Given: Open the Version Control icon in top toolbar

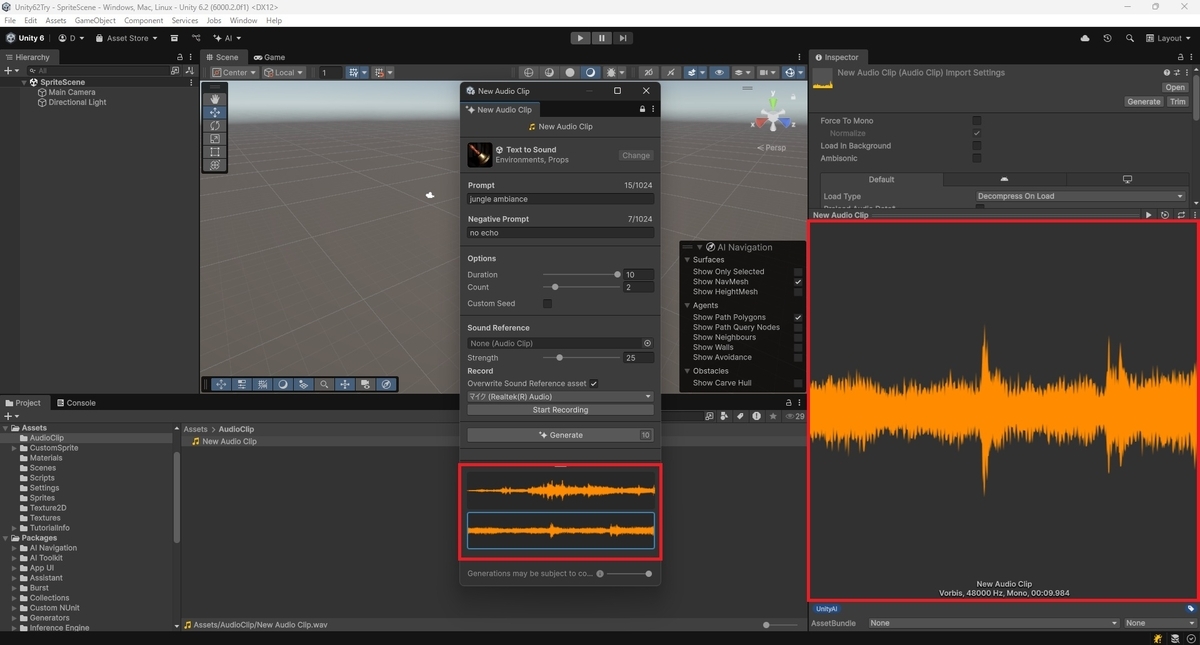Looking at the screenshot, I should click(196, 38).
